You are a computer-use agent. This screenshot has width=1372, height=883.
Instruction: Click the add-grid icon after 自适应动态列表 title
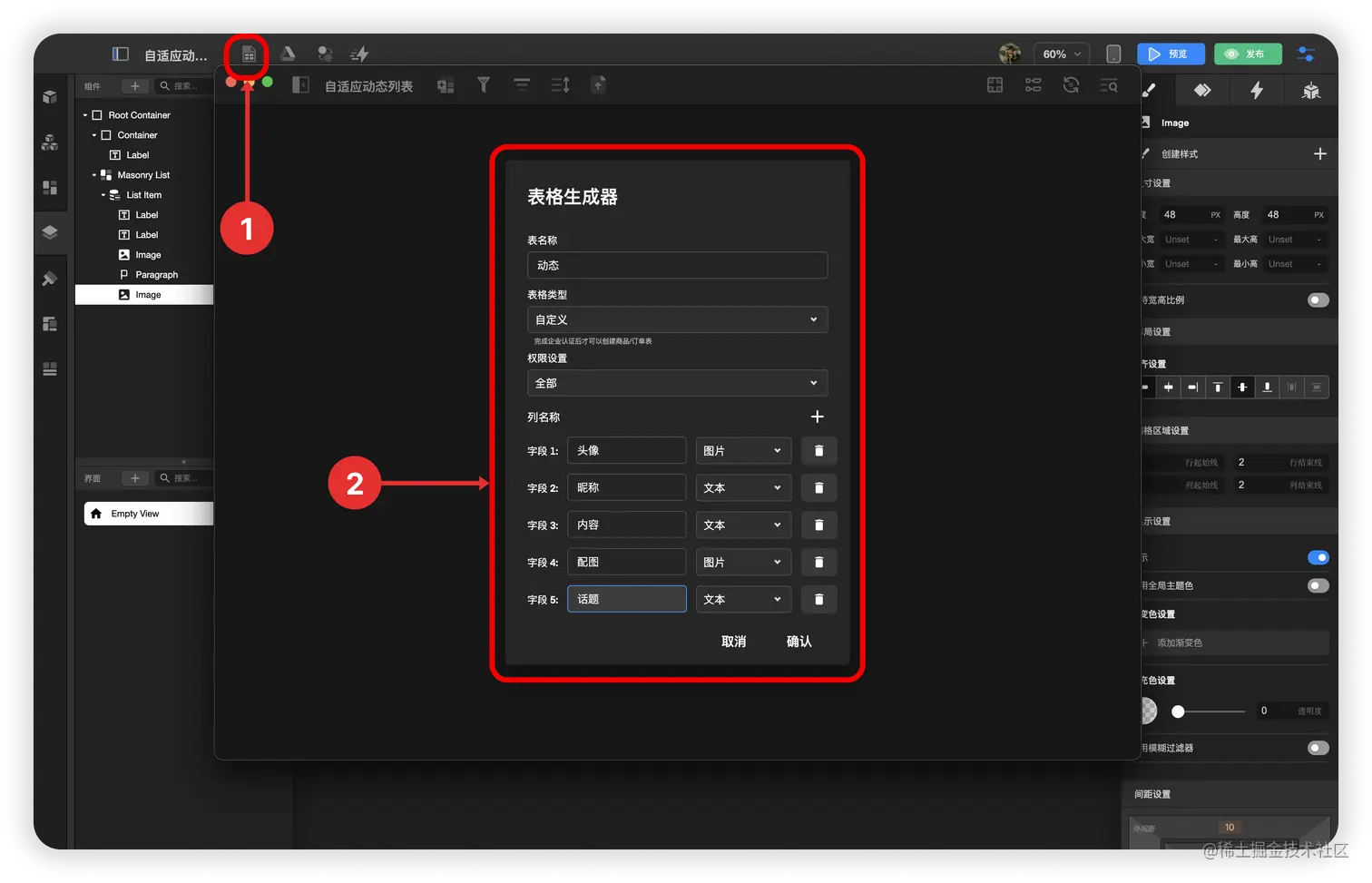point(446,85)
